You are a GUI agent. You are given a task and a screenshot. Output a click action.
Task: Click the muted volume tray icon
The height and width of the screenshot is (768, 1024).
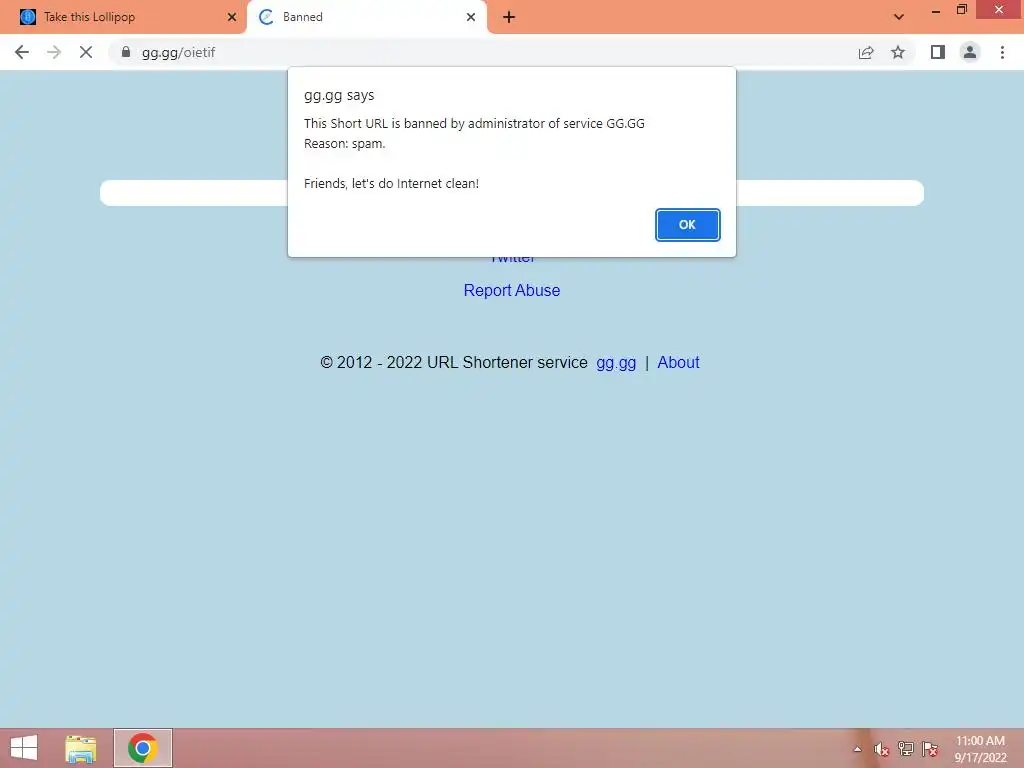881,749
